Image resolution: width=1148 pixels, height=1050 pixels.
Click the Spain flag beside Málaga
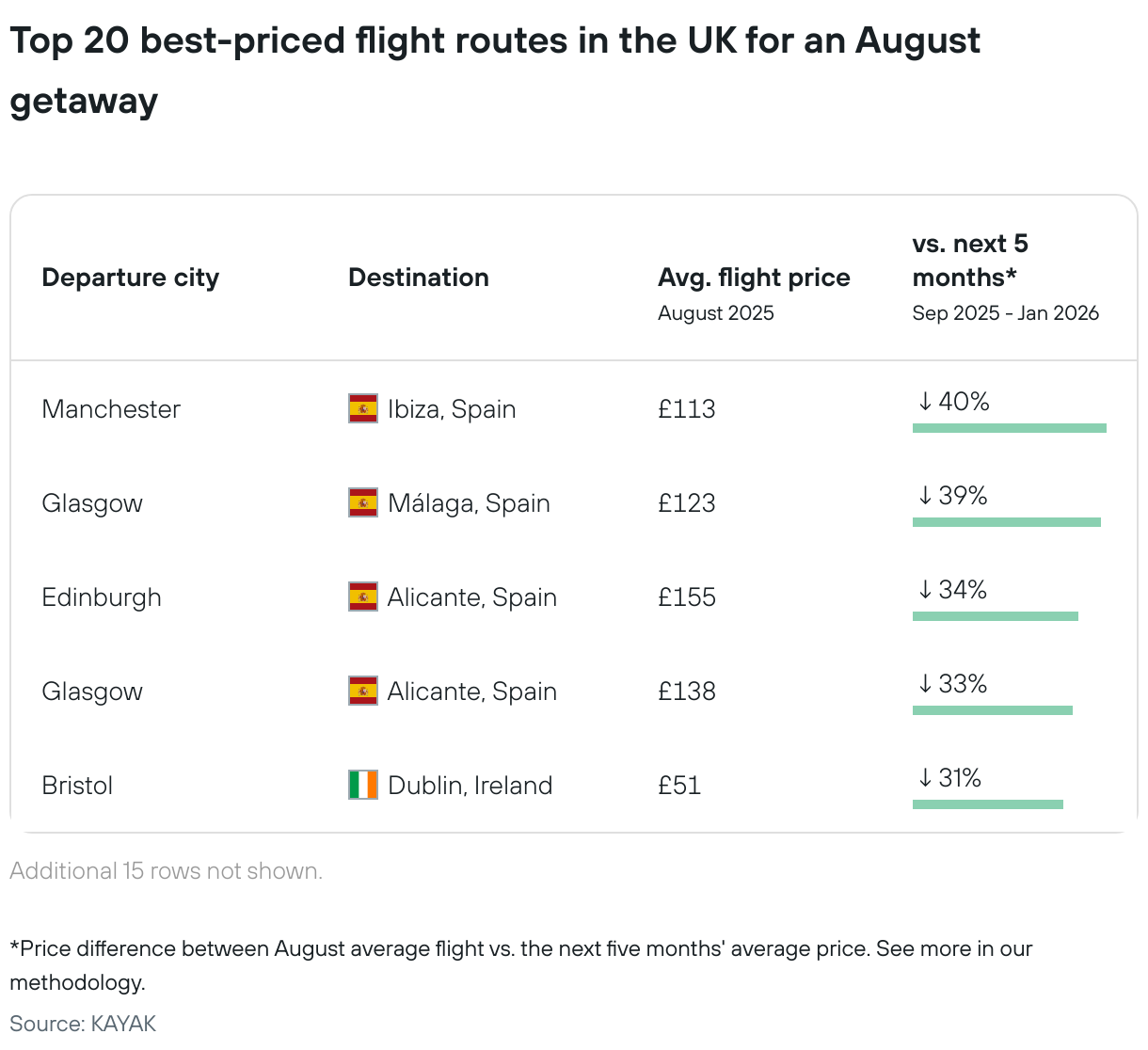point(362,503)
